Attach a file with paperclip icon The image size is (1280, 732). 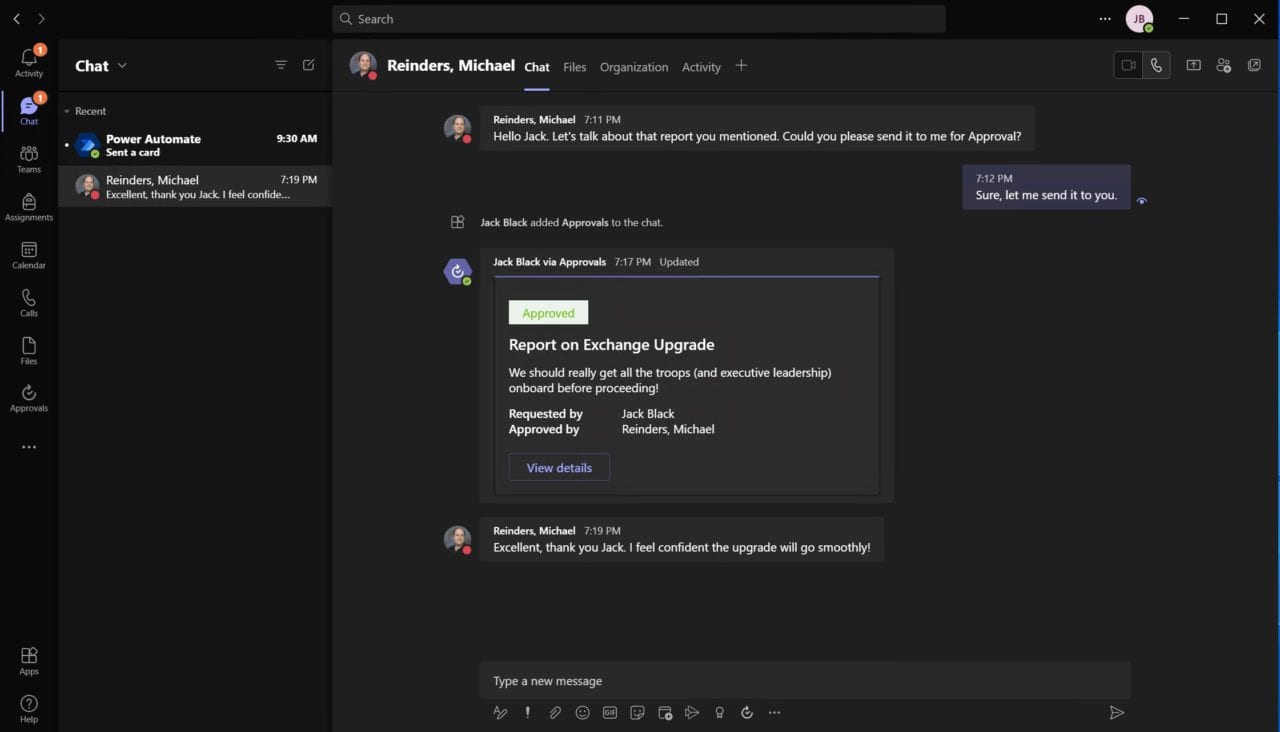pos(555,713)
